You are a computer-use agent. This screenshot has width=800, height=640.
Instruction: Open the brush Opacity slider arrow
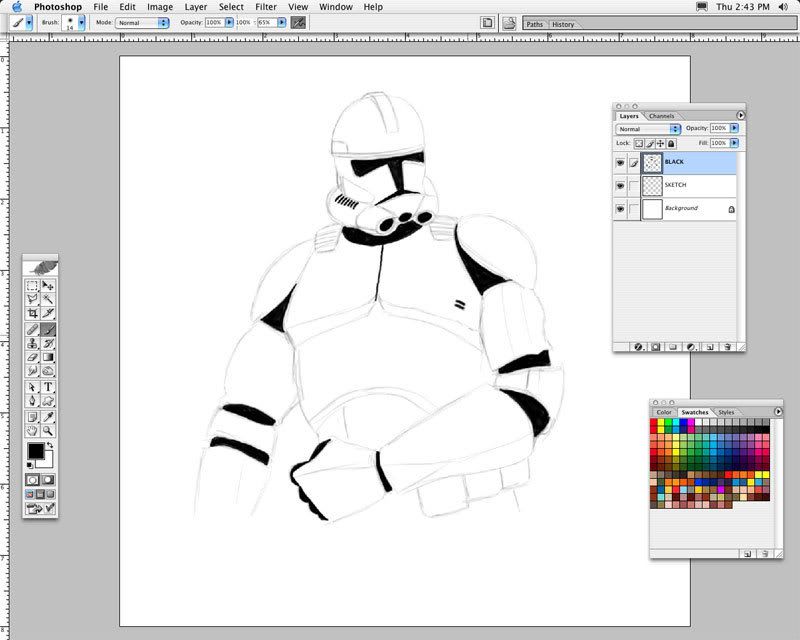pos(229,22)
